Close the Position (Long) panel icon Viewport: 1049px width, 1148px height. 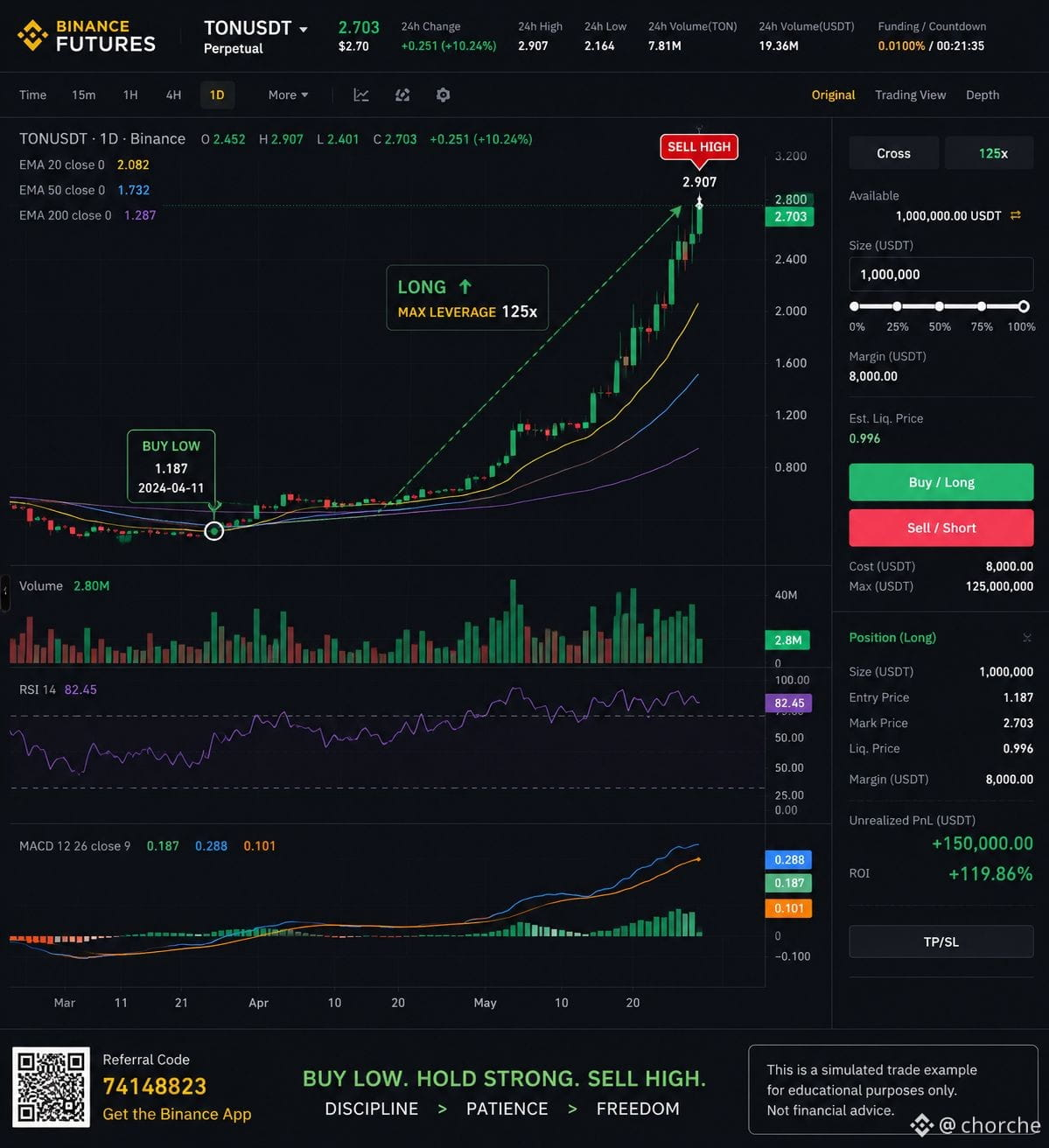click(1027, 638)
